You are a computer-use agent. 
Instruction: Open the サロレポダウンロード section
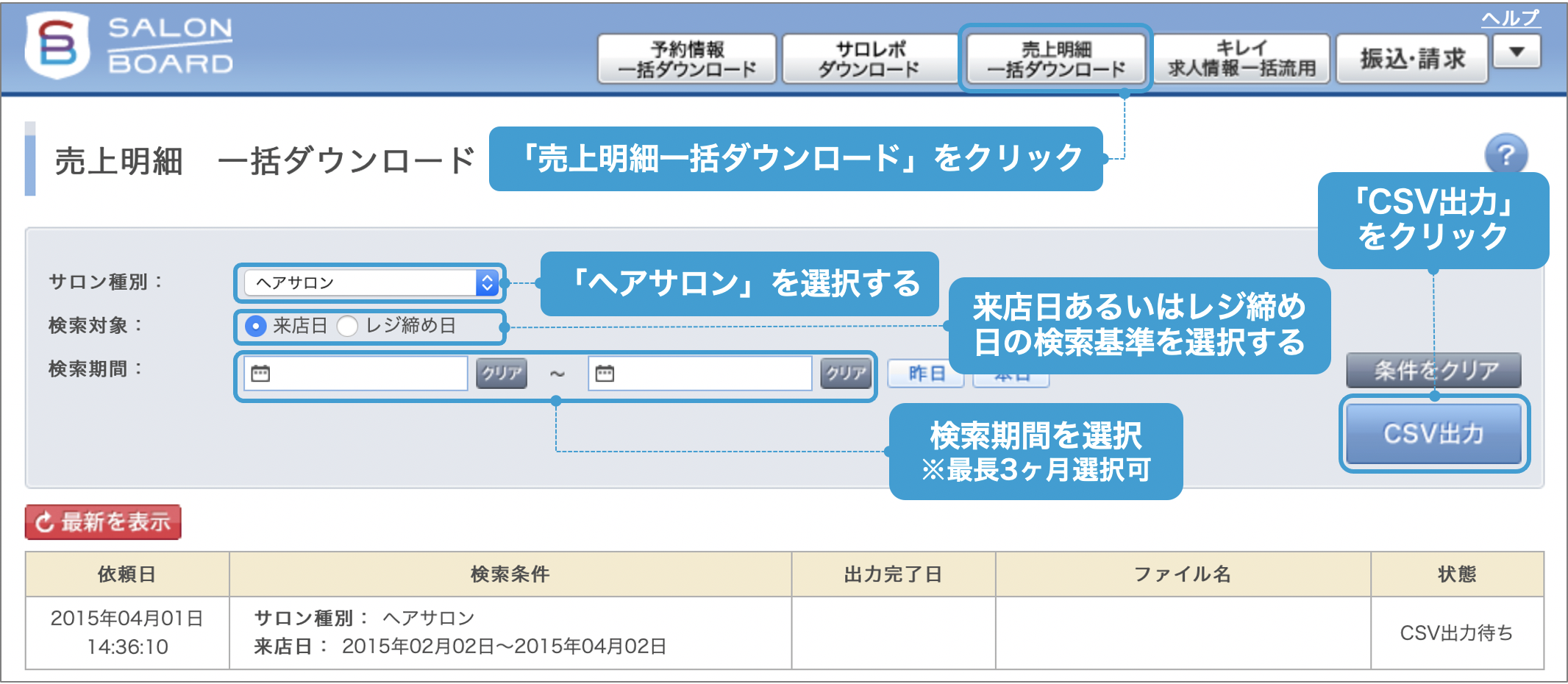point(869,57)
